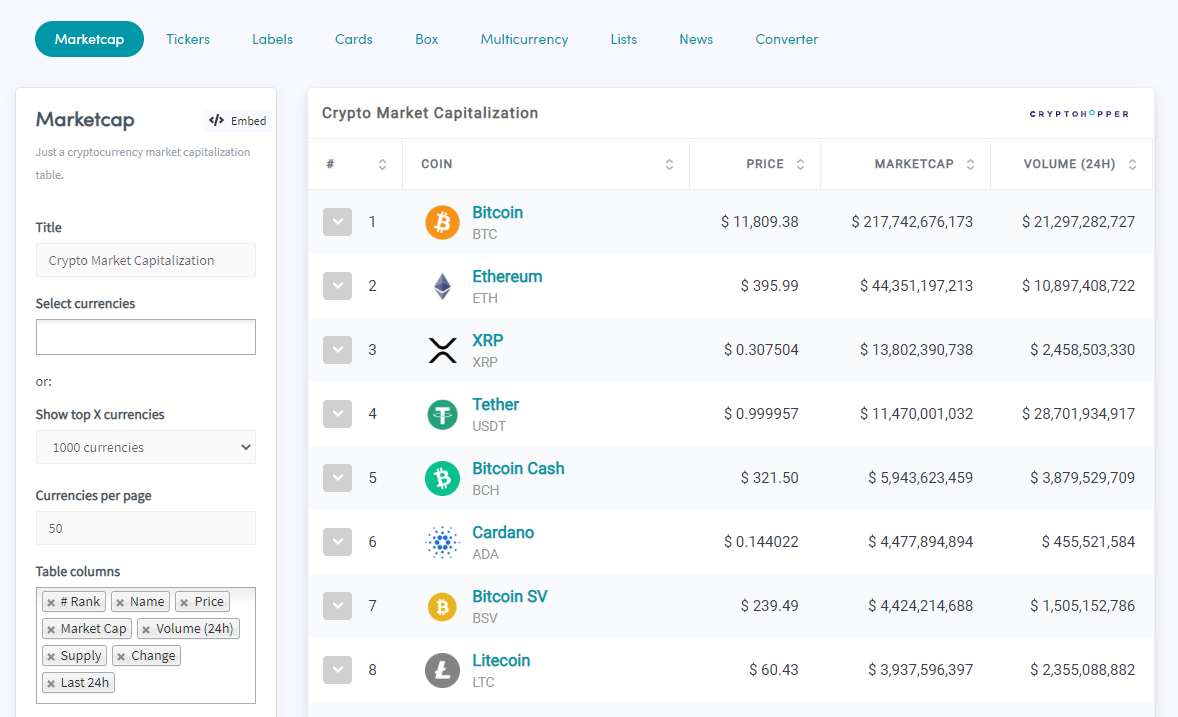The width and height of the screenshot is (1178, 717).
Task: Click Ethereum marketcap $ 44,351,197,213
Action: pos(917,286)
